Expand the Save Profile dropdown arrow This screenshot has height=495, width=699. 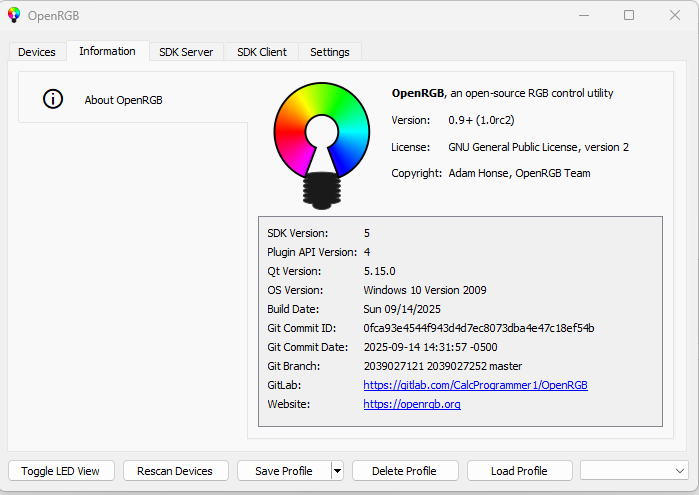click(x=337, y=471)
